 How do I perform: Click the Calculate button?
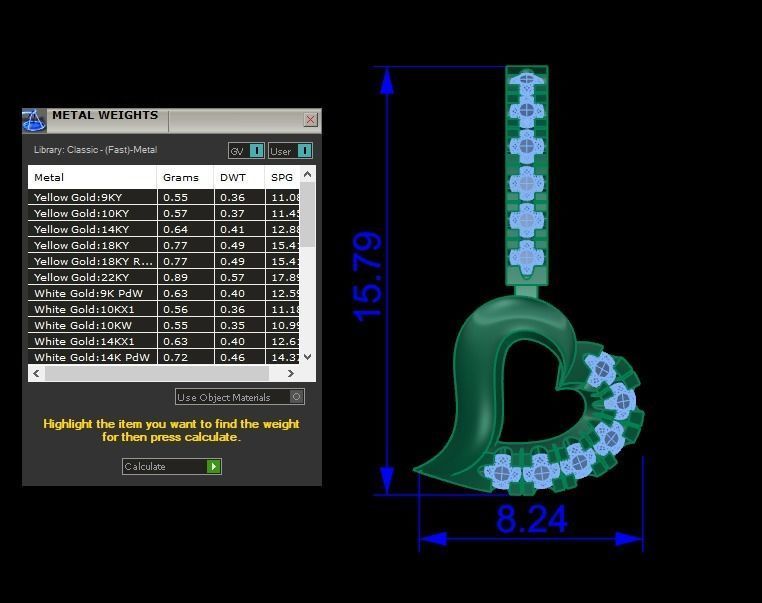point(172,466)
